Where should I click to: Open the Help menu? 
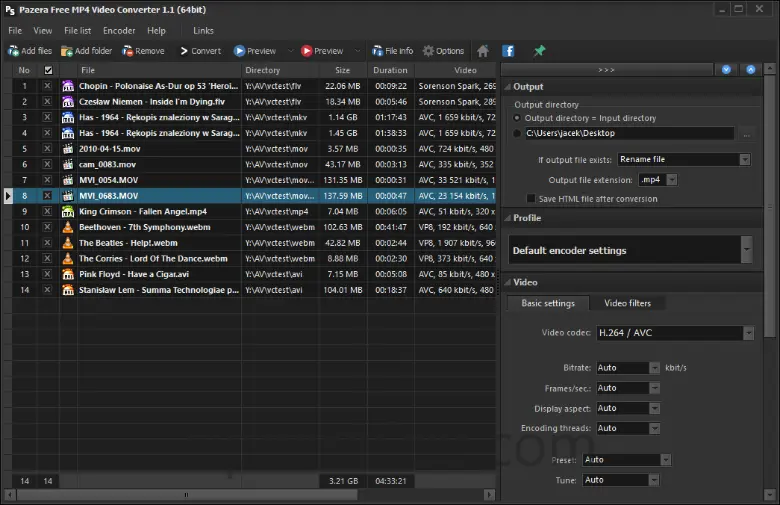156,30
